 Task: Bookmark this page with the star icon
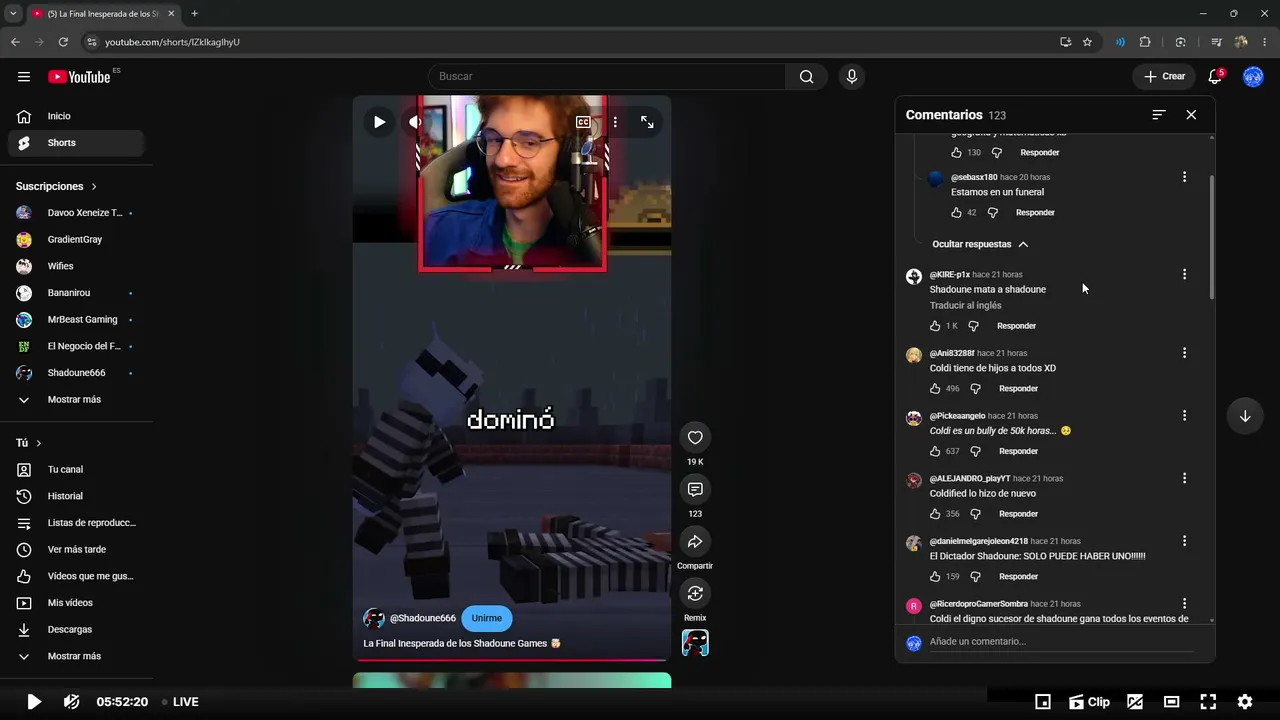(1087, 42)
